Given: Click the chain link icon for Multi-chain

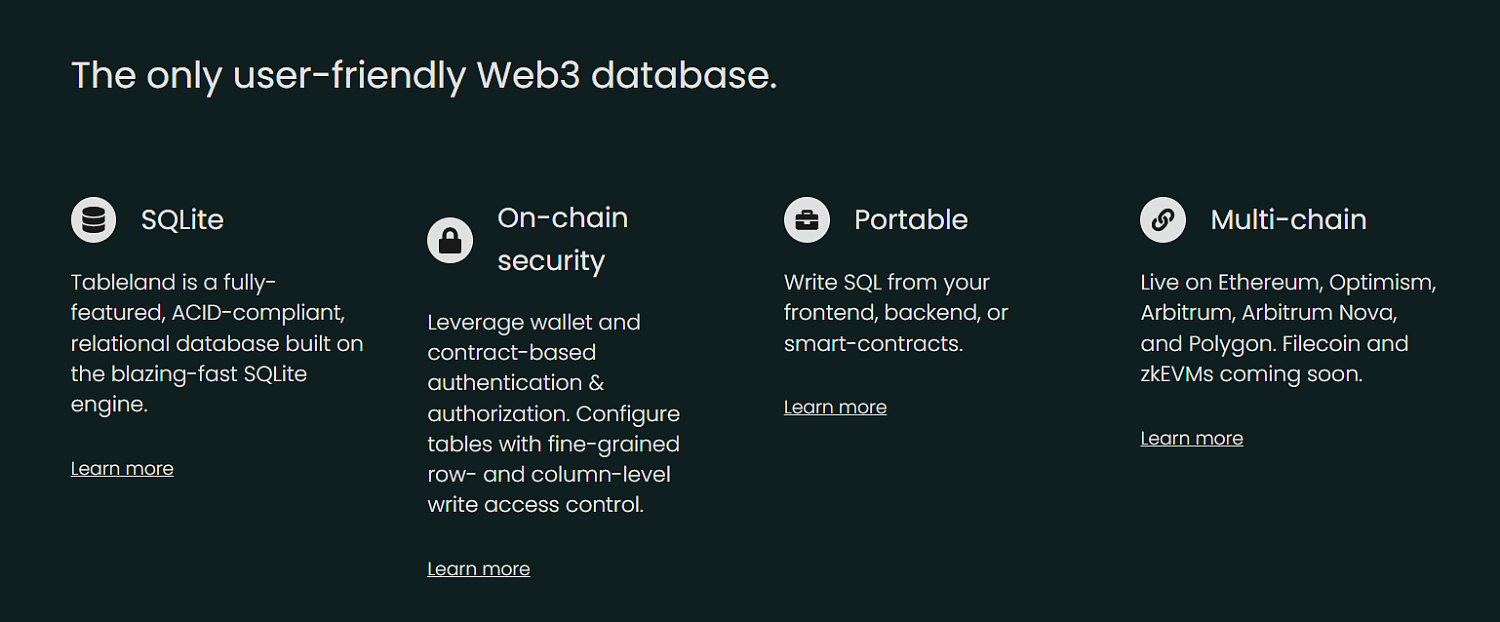Looking at the screenshot, I should click(x=1163, y=220).
